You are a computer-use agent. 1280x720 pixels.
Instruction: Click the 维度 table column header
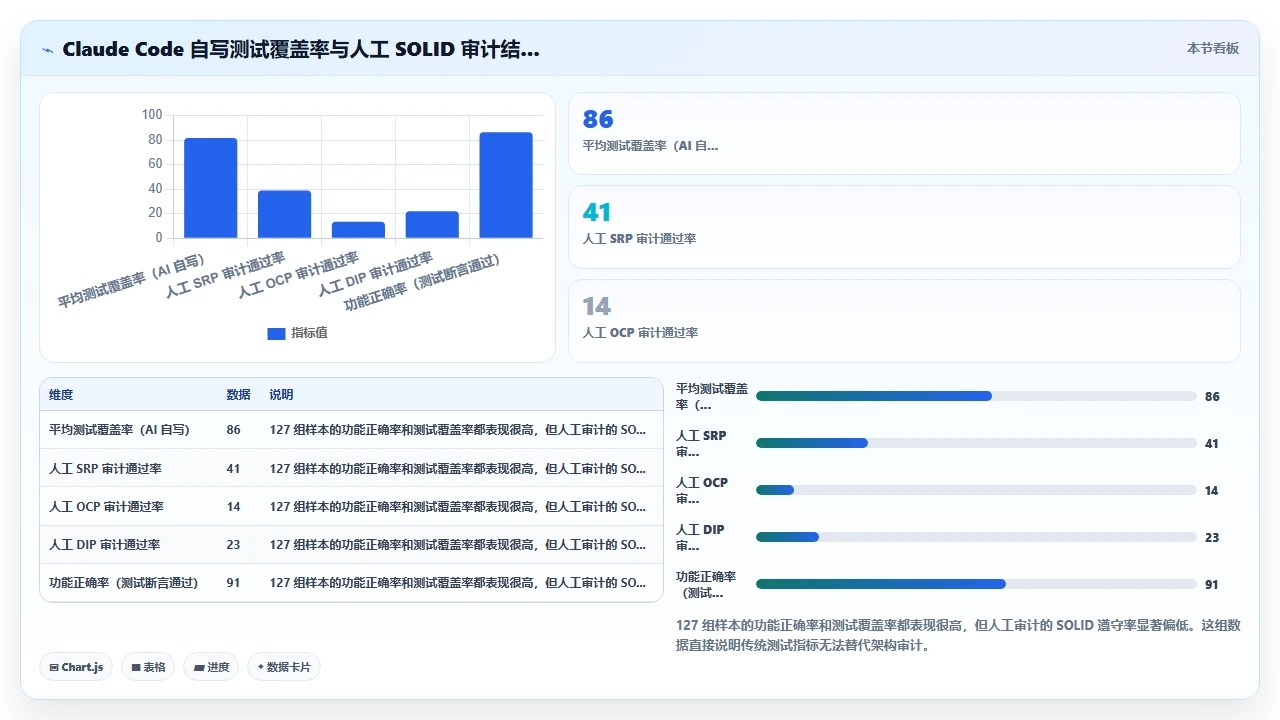point(61,395)
